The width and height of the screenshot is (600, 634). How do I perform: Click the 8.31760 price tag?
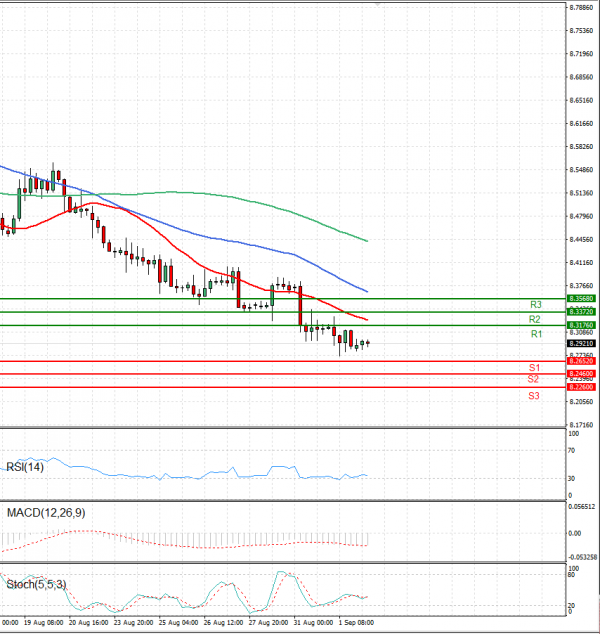coord(581,325)
